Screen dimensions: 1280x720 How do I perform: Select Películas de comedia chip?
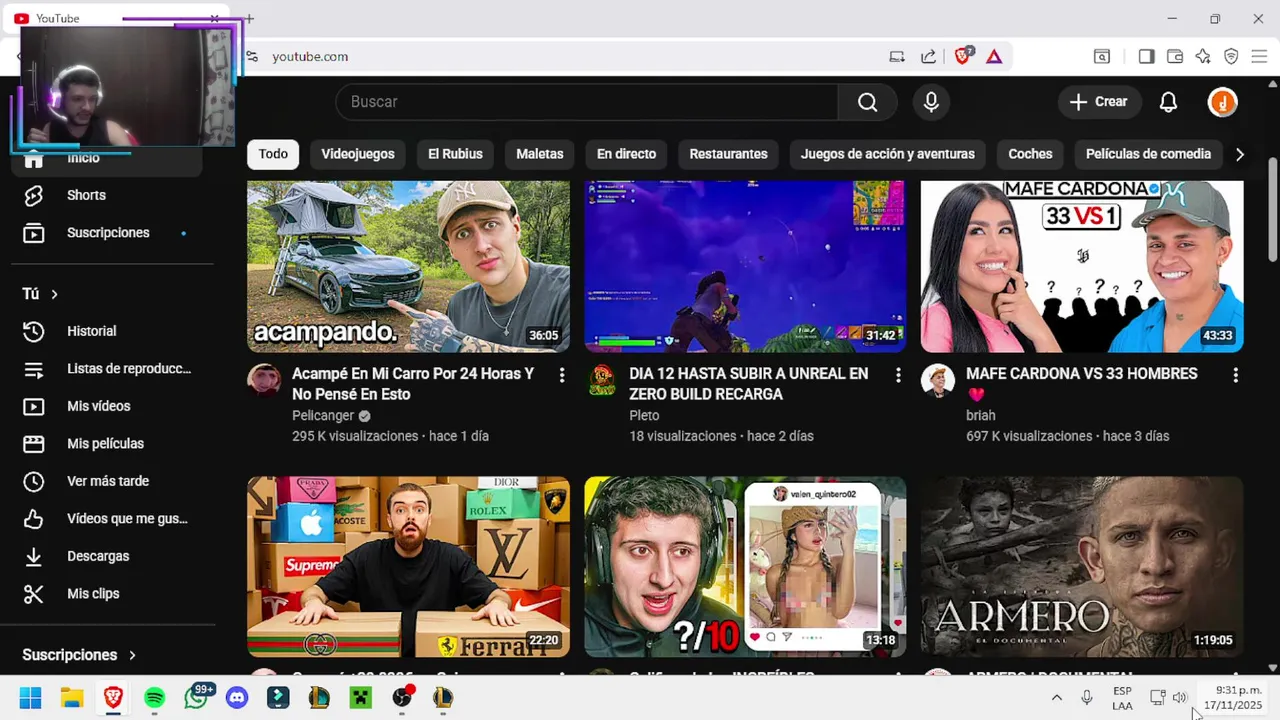pos(1148,154)
